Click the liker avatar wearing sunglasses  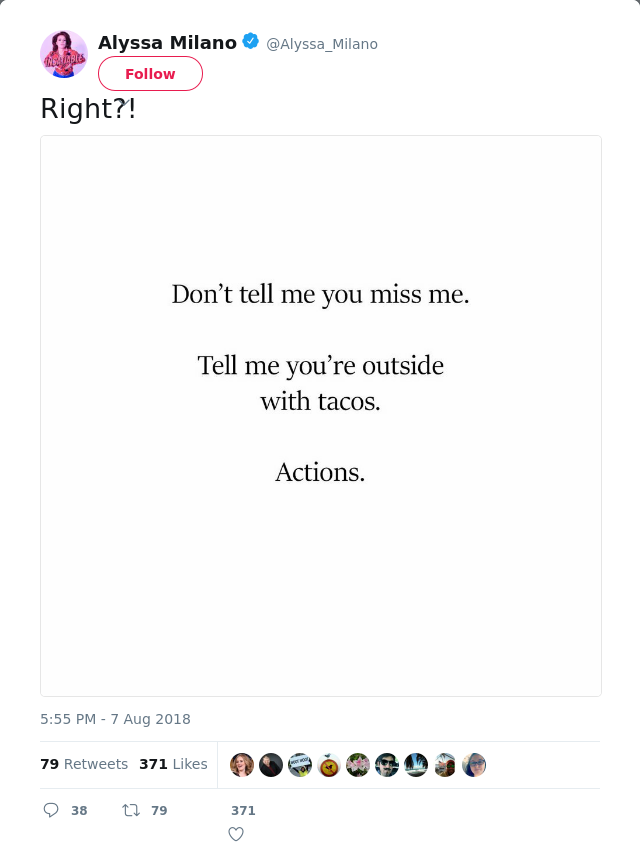tap(387, 765)
